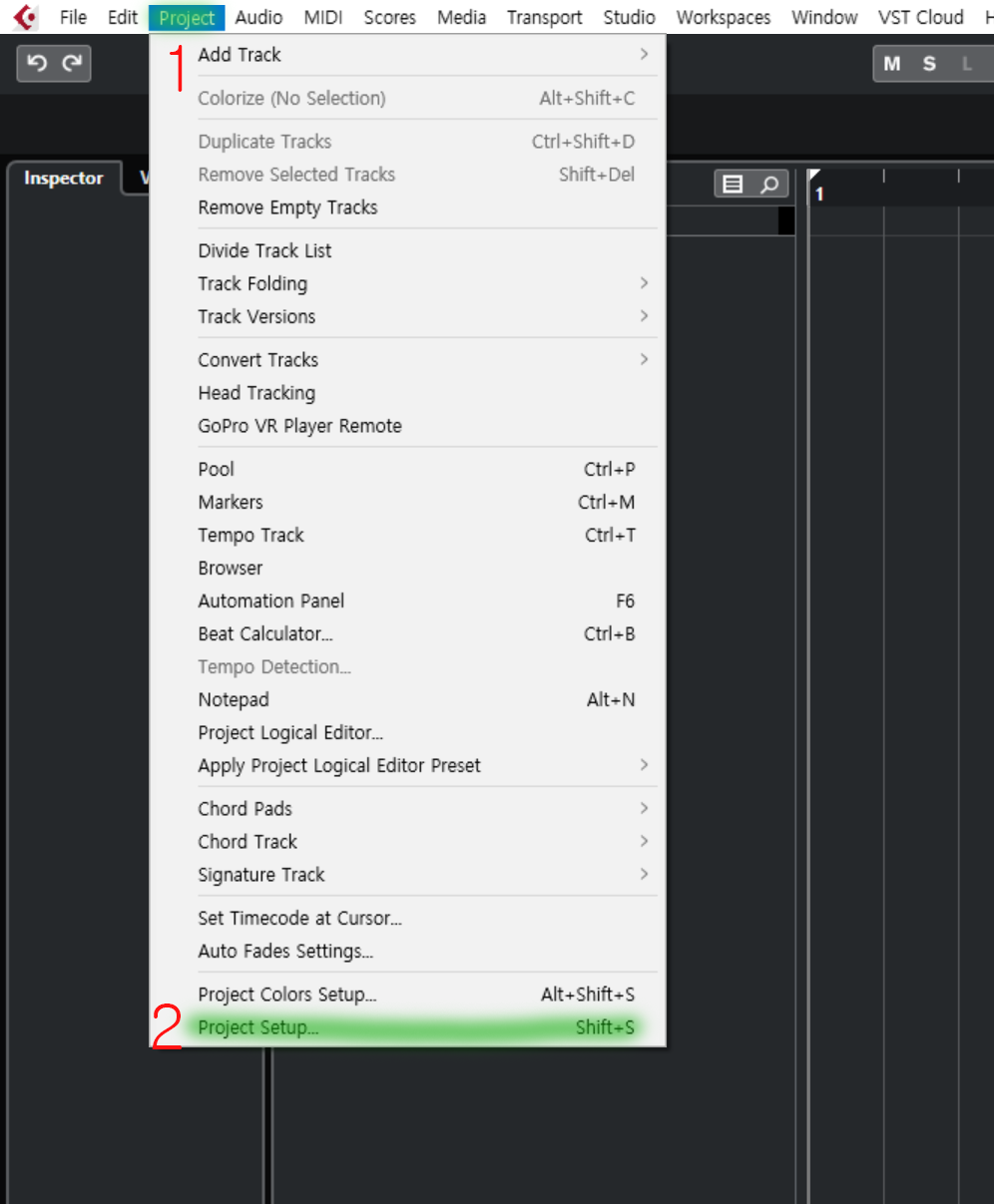
Task: Open the Media menu
Action: click(461, 17)
